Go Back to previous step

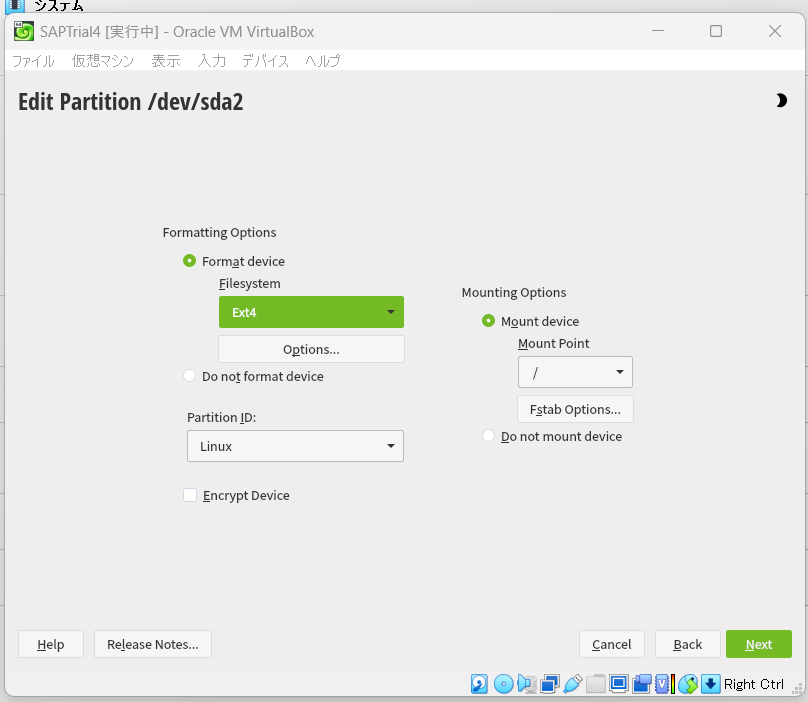point(687,644)
